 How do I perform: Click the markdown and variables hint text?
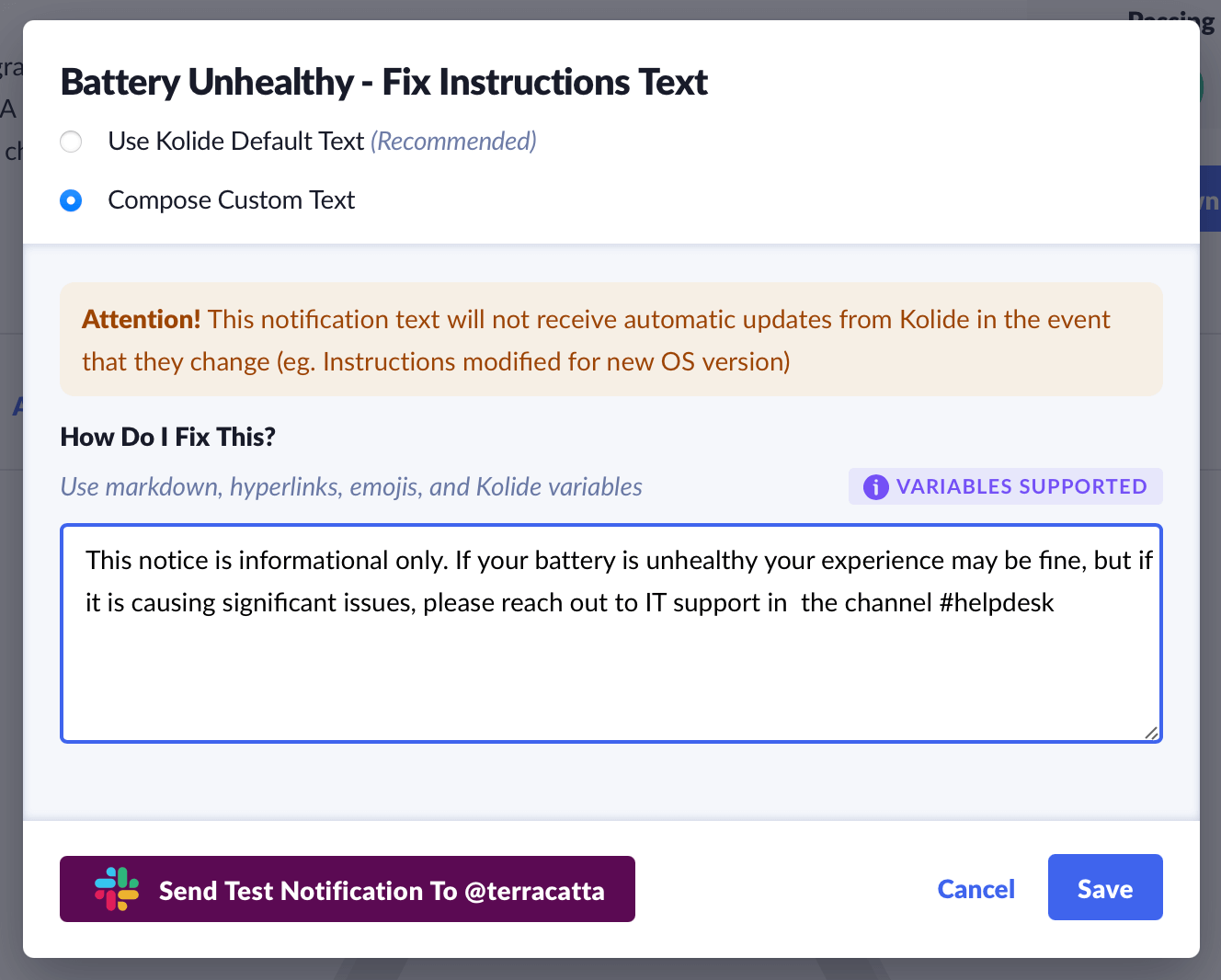(351, 487)
